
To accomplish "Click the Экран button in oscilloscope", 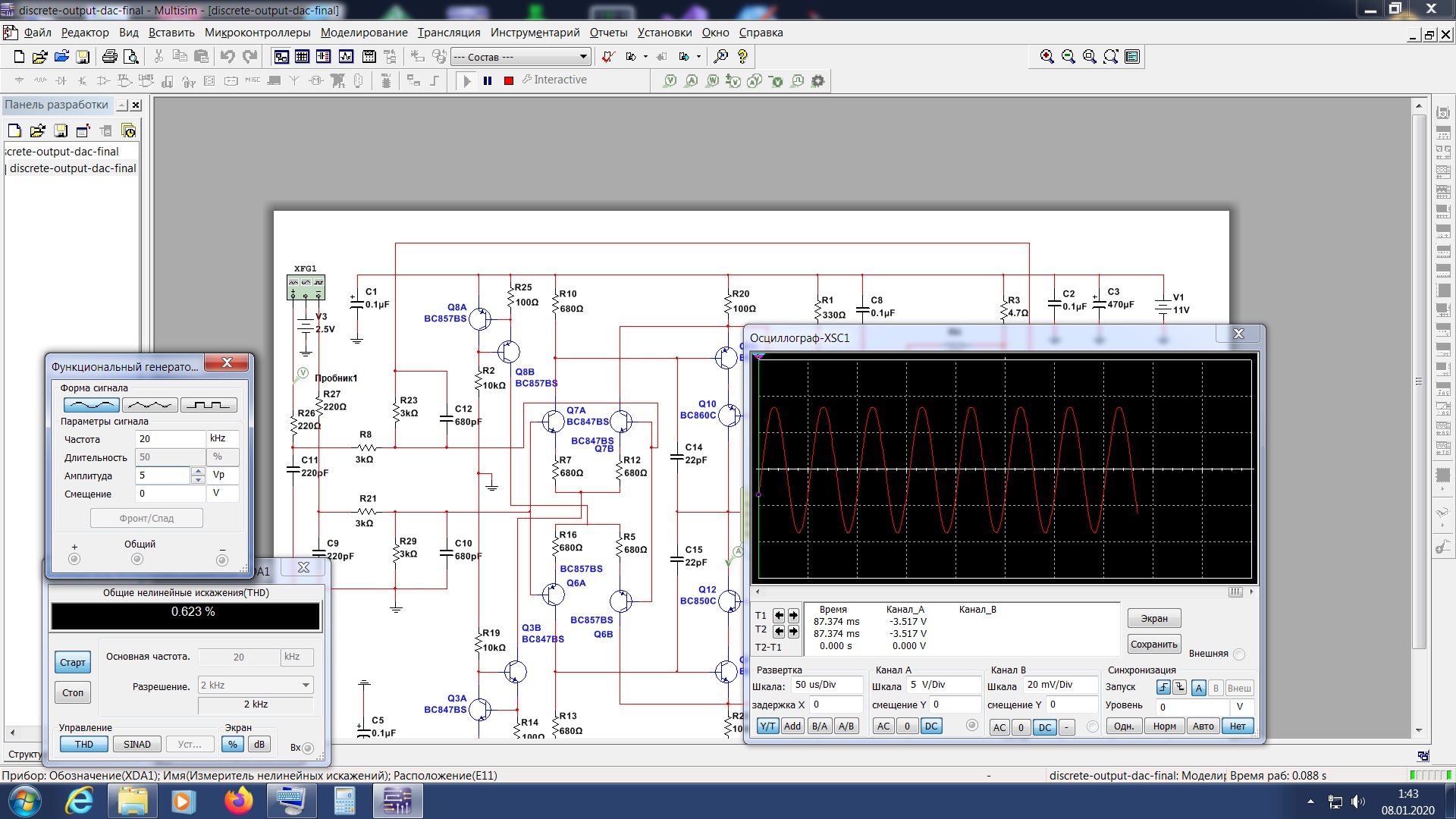I will [x=1154, y=619].
